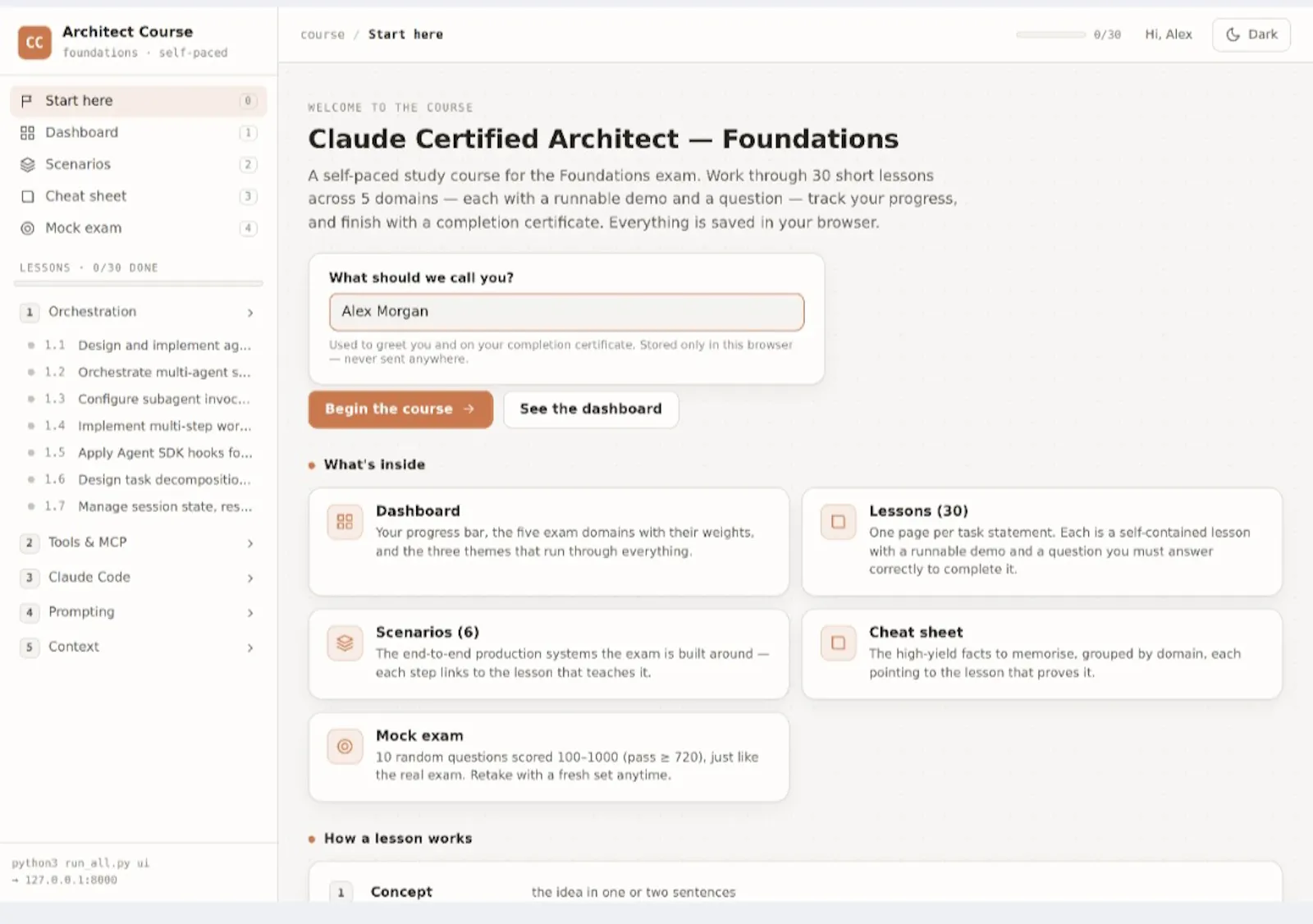Click the 127.0.0.1:8000 address text
The image size is (1313, 924).
coord(71,880)
